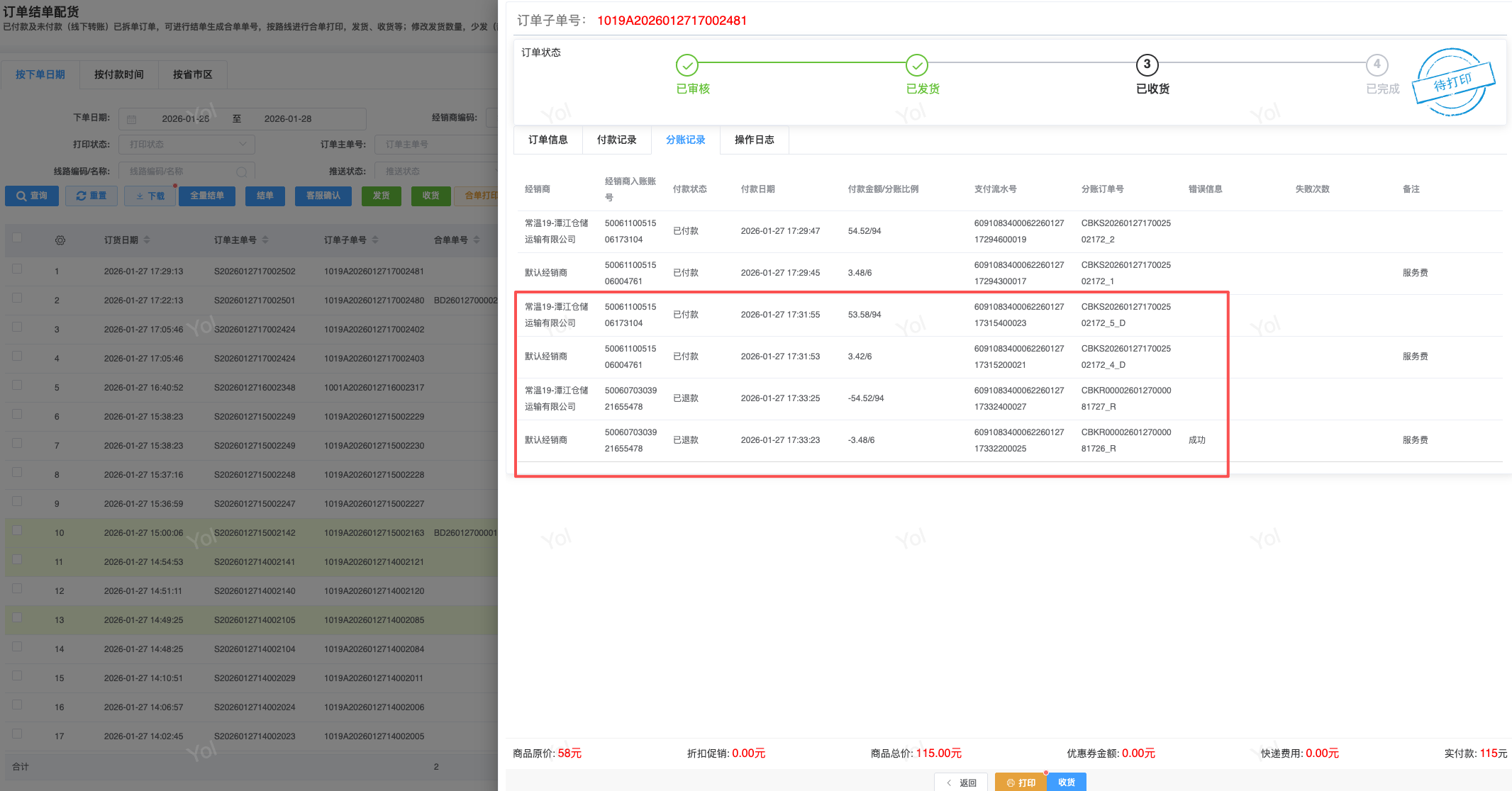
Task: Click the 订货日期 sort arrows icon
Action: coord(147,240)
